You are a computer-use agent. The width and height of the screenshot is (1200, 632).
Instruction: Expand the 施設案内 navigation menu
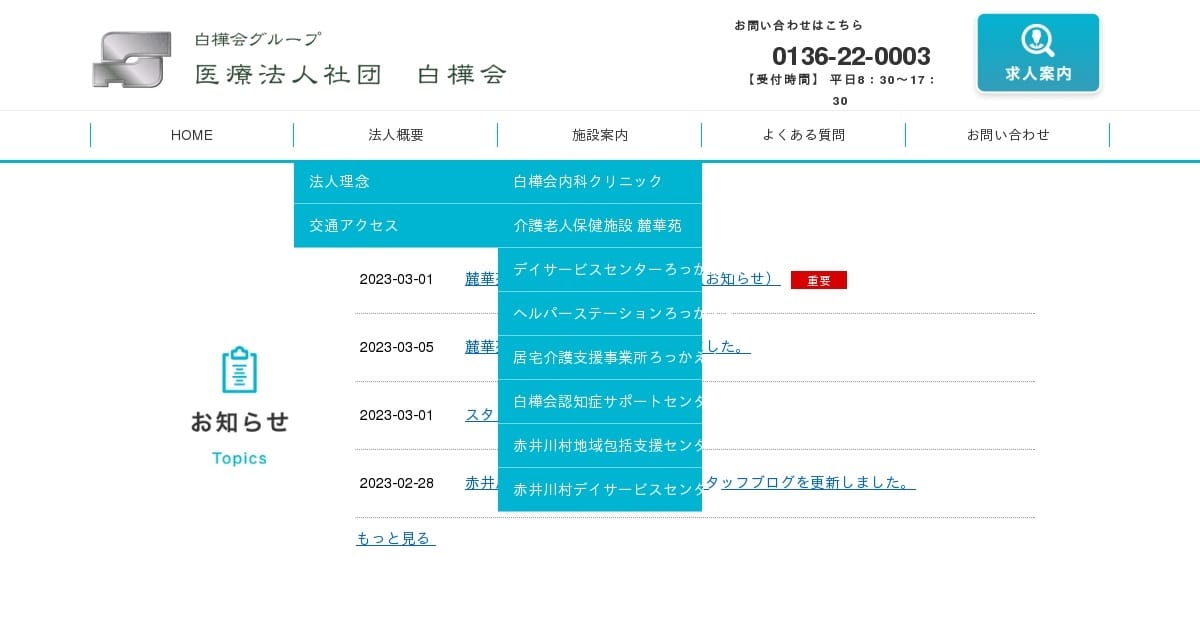pyautogui.click(x=600, y=135)
